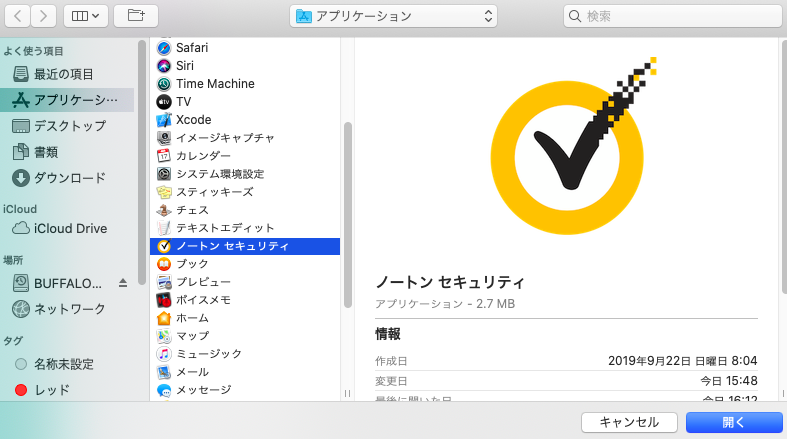Open iCloud Drive in the sidebar
787x439 pixels.
(x=70, y=228)
